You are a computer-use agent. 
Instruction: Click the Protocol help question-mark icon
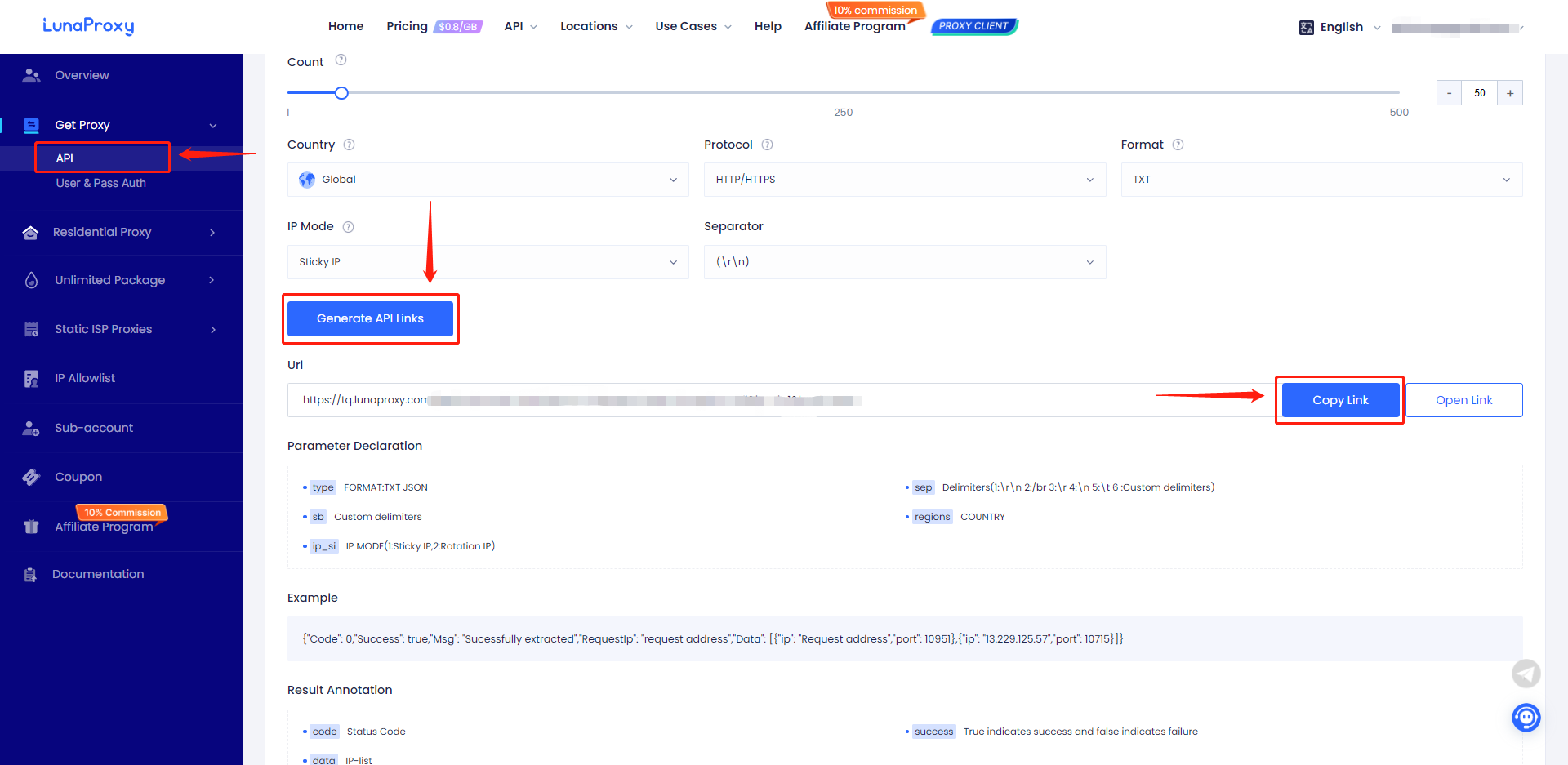point(767,145)
